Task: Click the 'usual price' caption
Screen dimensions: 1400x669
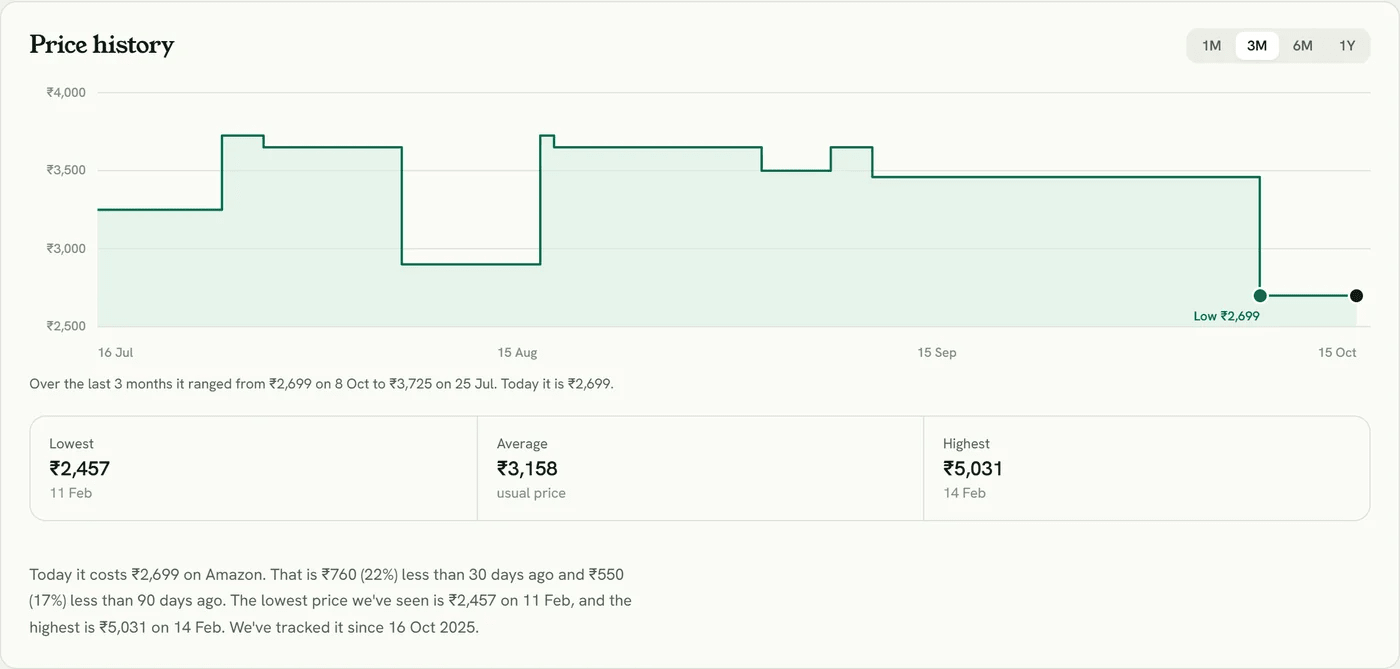Action: pyautogui.click(x=531, y=493)
